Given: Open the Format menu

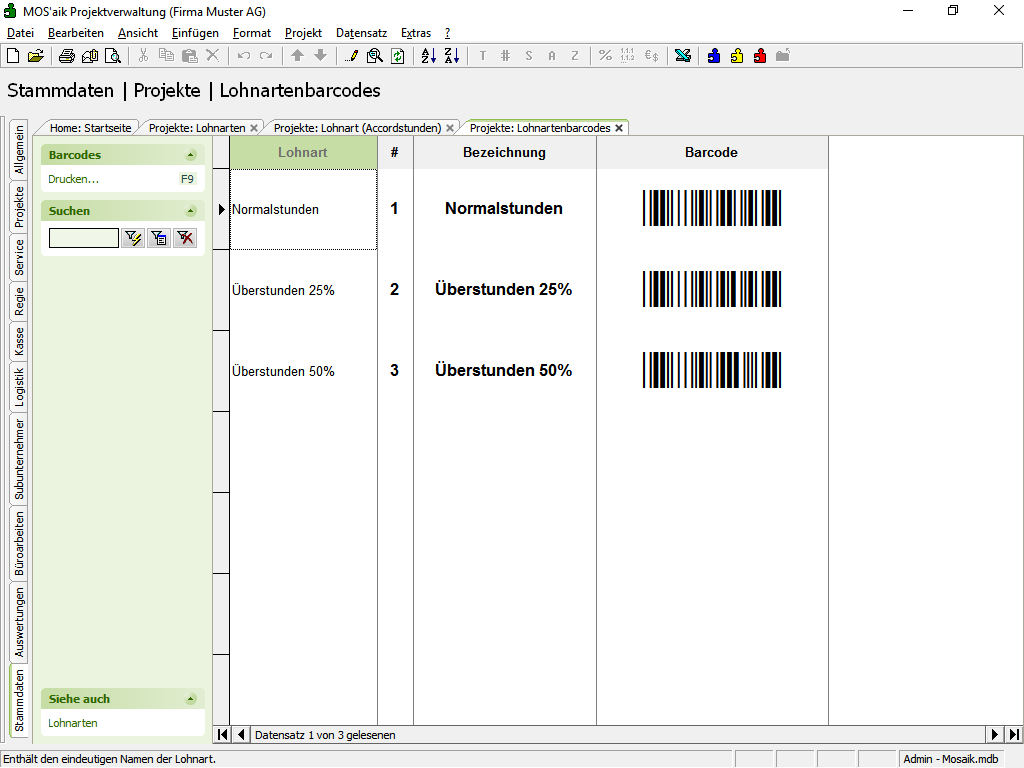Looking at the screenshot, I should pyautogui.click(x=251, y=33).
